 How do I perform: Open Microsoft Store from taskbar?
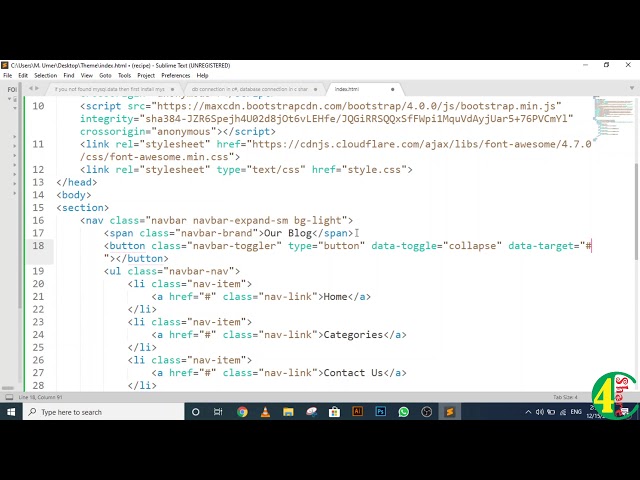pyautogui.click(x=334, y=412)
